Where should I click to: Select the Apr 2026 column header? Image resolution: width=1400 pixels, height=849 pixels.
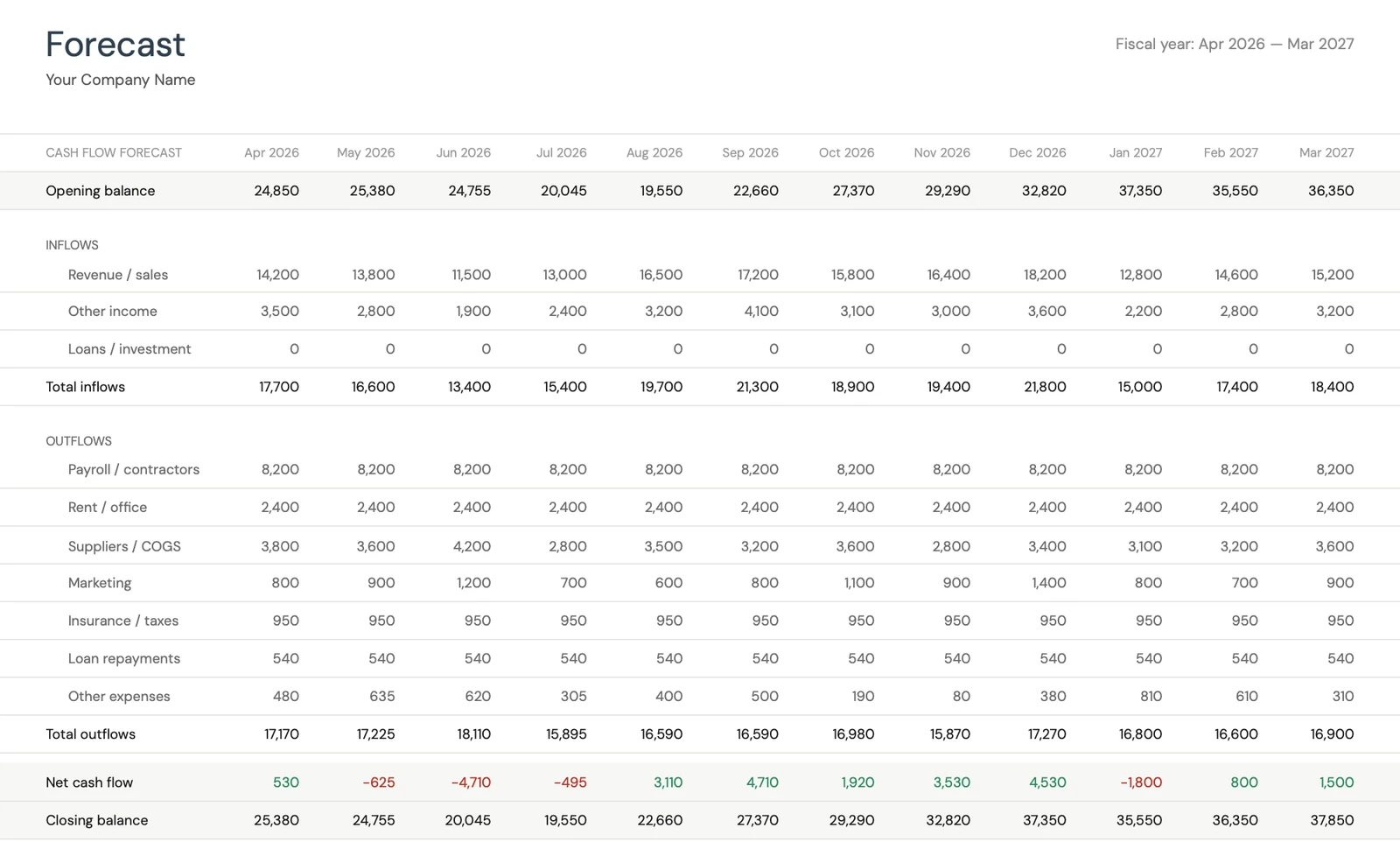[x=271, y=152]
